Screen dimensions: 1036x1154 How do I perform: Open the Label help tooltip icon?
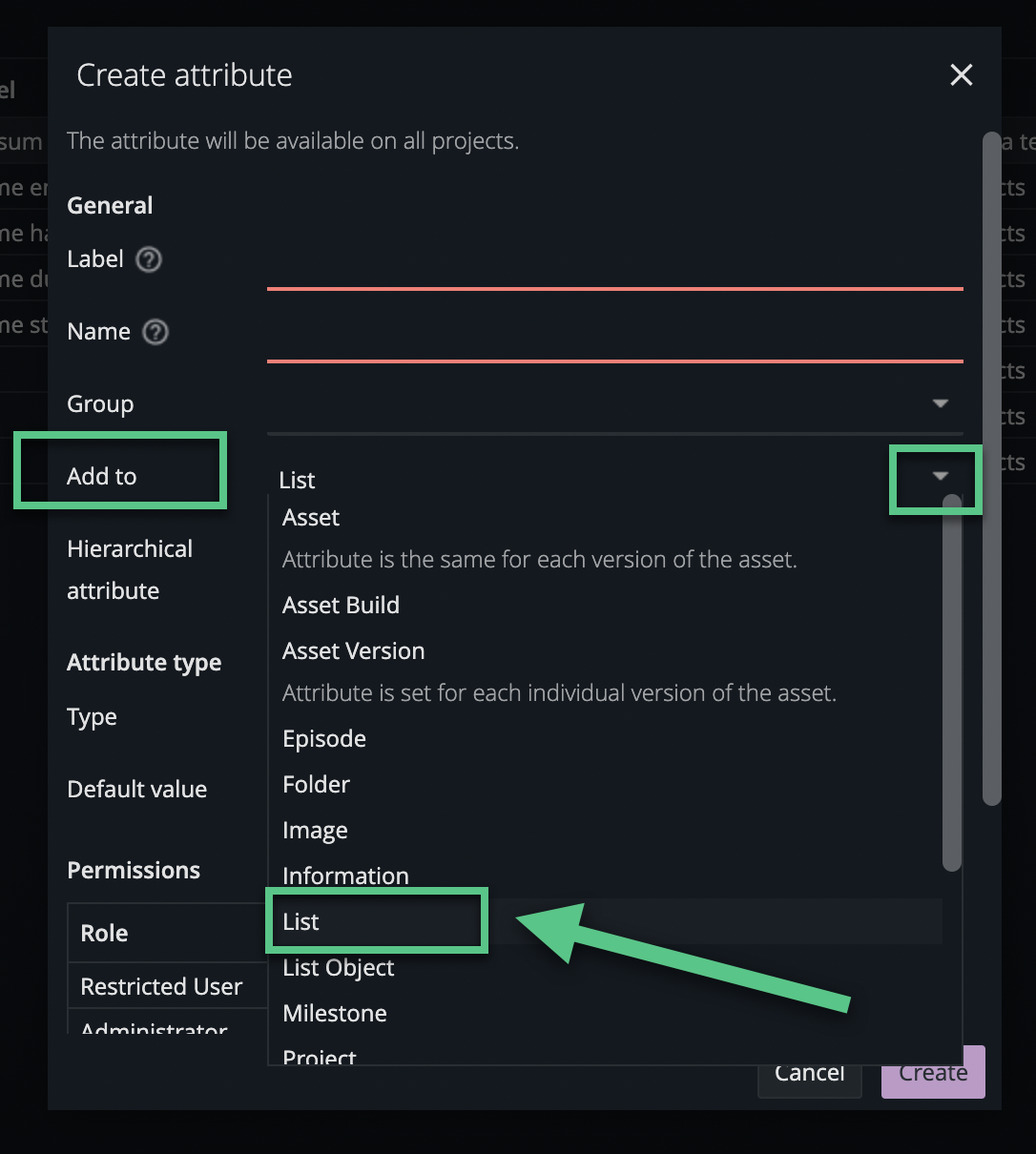[149, 258]
